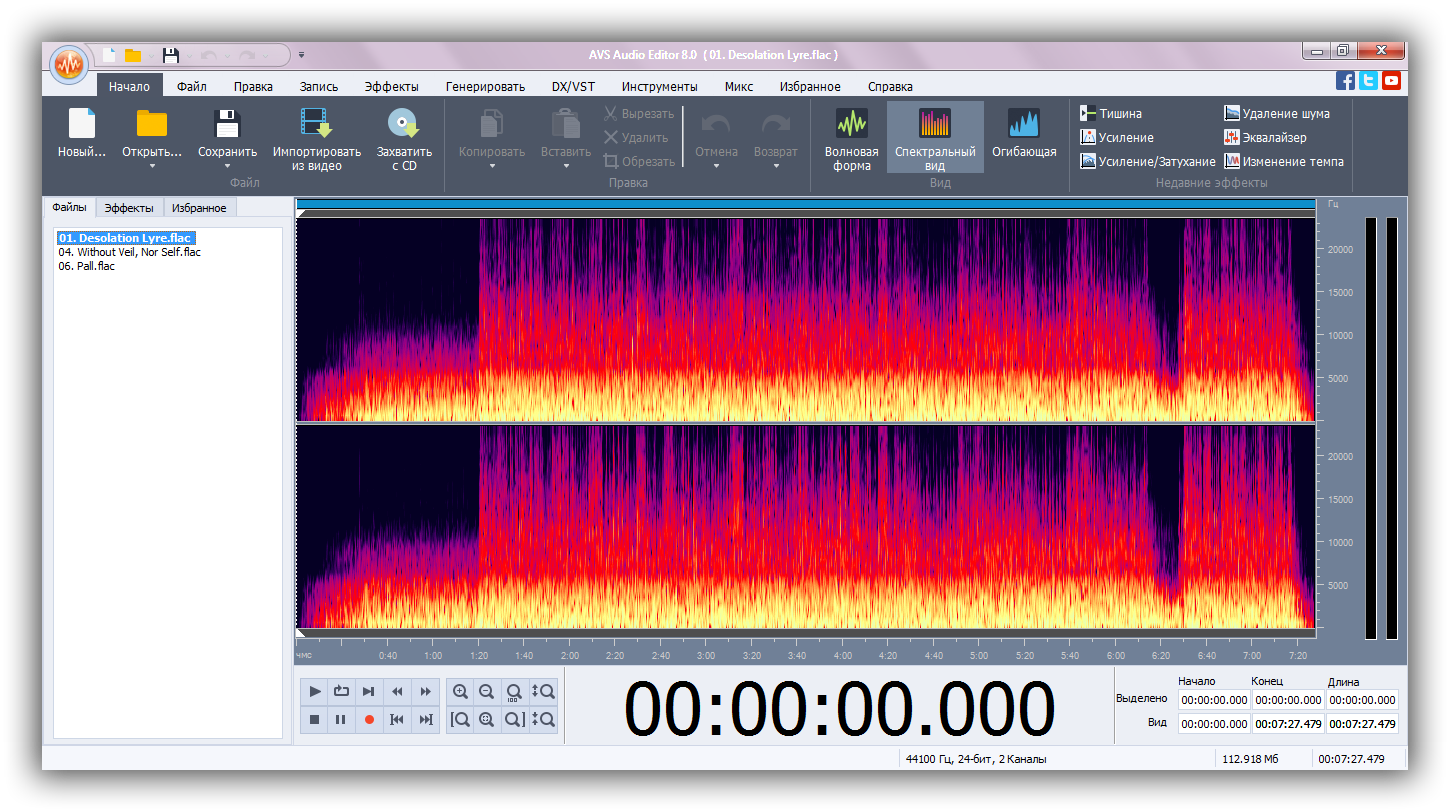
Task: Expand the Сохранить dropdown arrow
Action: (x=227, y=166)
